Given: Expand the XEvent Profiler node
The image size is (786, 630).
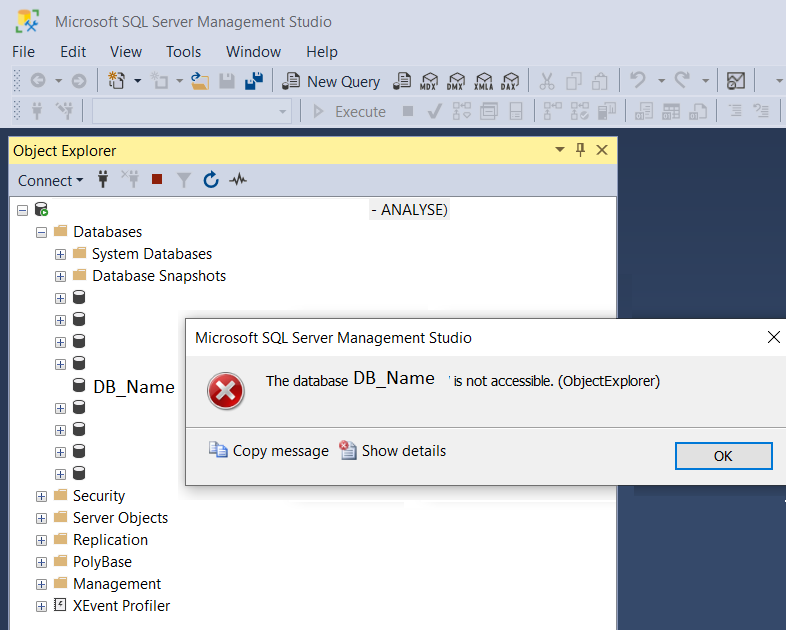Looking at the screenshot, I should 41,607.
